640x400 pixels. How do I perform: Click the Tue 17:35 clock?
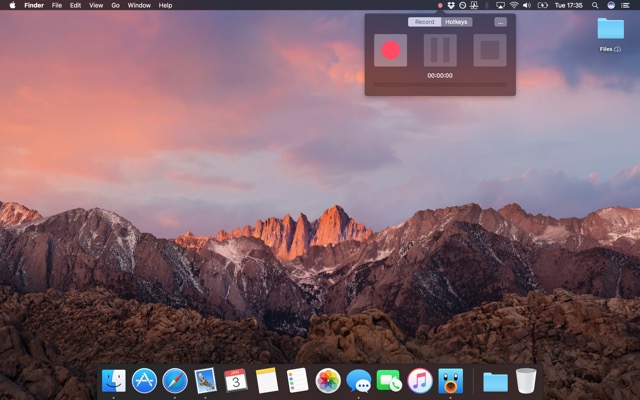569,5
